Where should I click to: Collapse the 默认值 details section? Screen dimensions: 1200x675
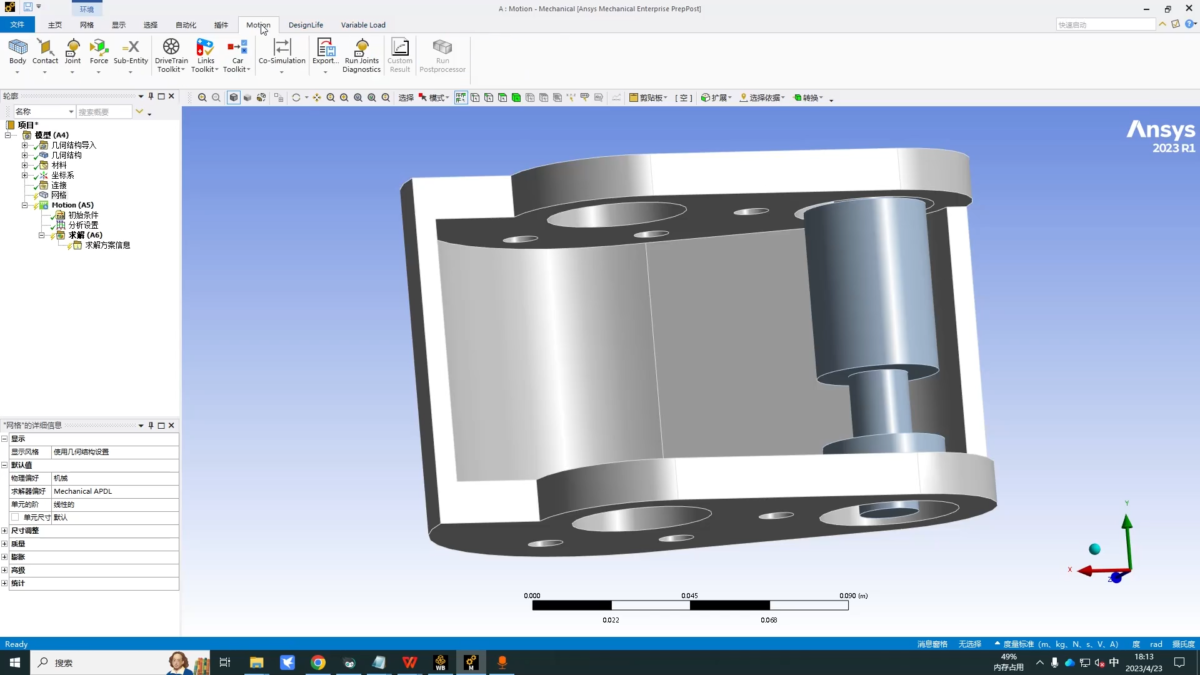[5, 465]
